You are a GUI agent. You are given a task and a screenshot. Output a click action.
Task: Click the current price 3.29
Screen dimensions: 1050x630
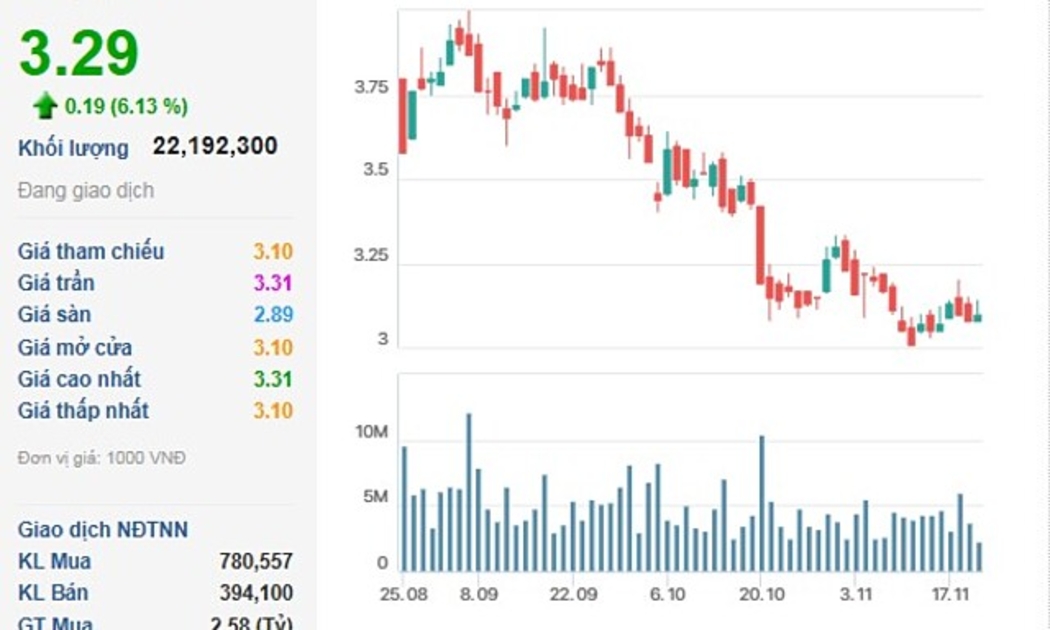click(79, 54)
